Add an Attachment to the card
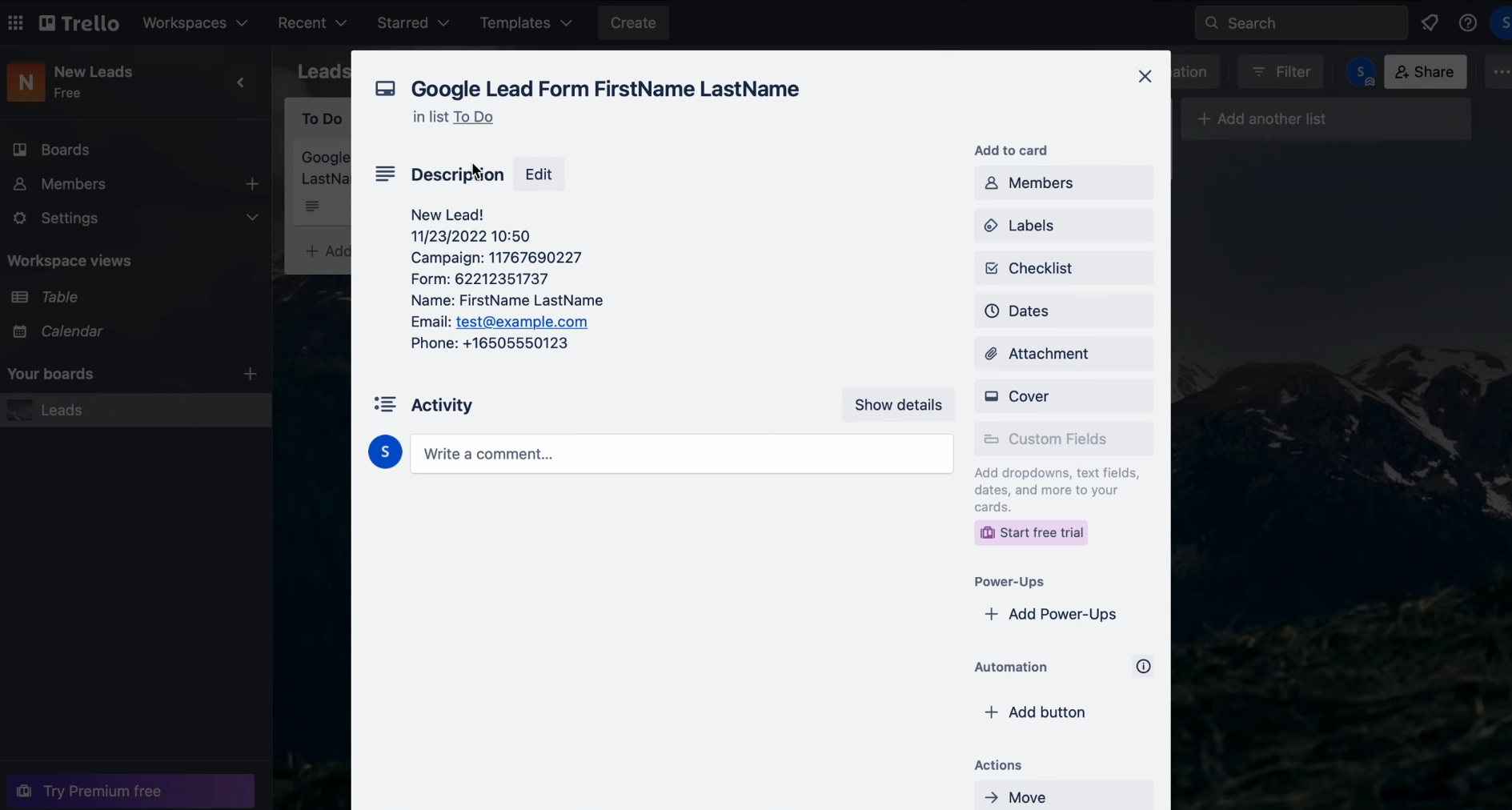 click(x=1064, y=354)
